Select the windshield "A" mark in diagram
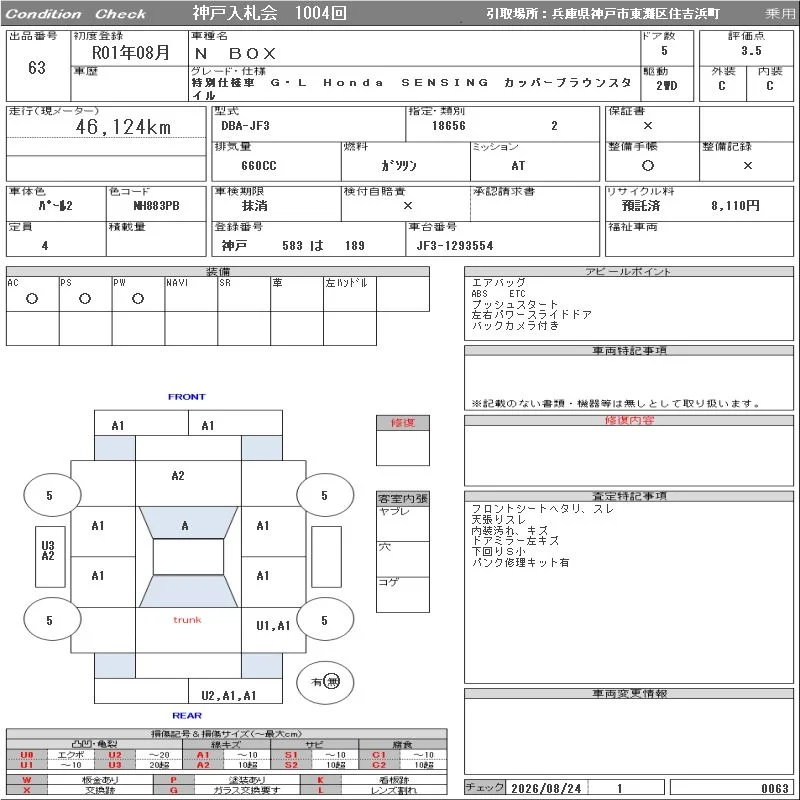800x800 pixels. [x=185, y=526]
